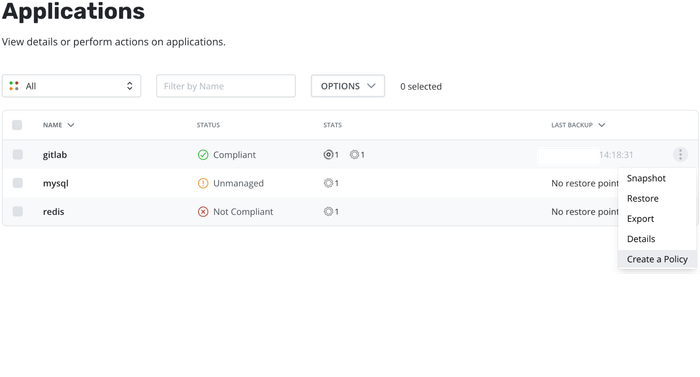
Task: Open the All namespace filter dropdown
Action: [x=71, y=86]
